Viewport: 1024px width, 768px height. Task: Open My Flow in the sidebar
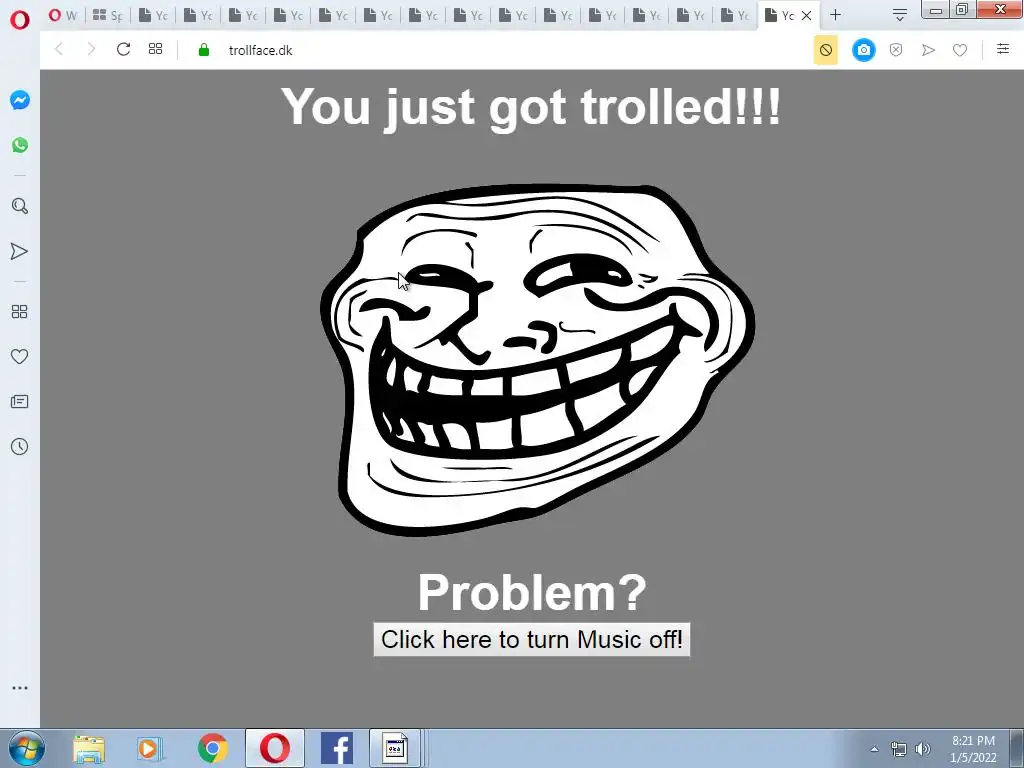point(20,251)
